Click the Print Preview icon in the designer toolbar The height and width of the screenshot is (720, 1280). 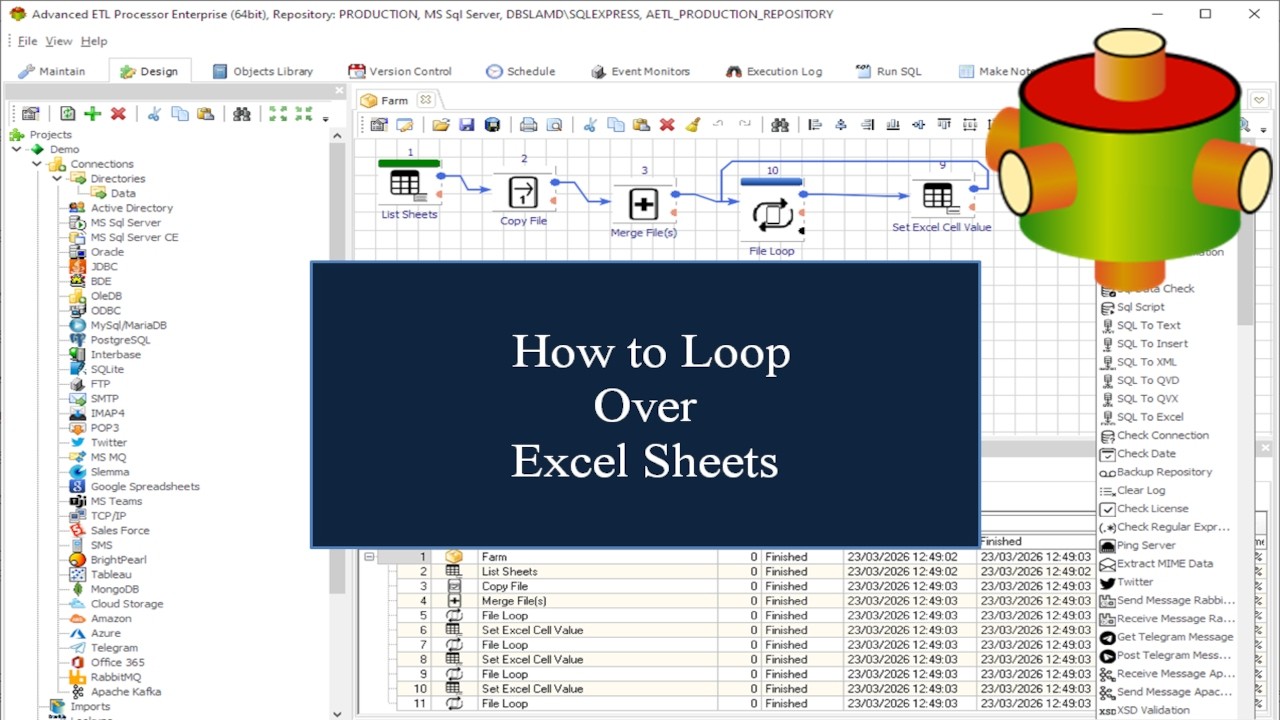(553, 125)
